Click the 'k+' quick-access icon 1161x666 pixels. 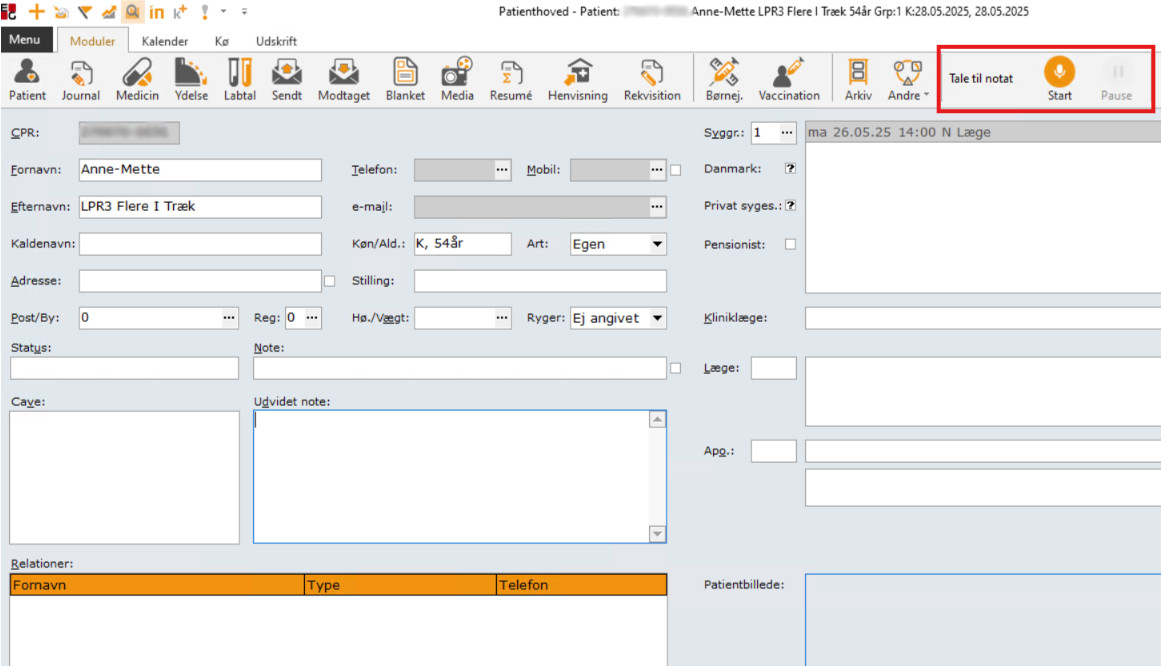tap(180, 12)
